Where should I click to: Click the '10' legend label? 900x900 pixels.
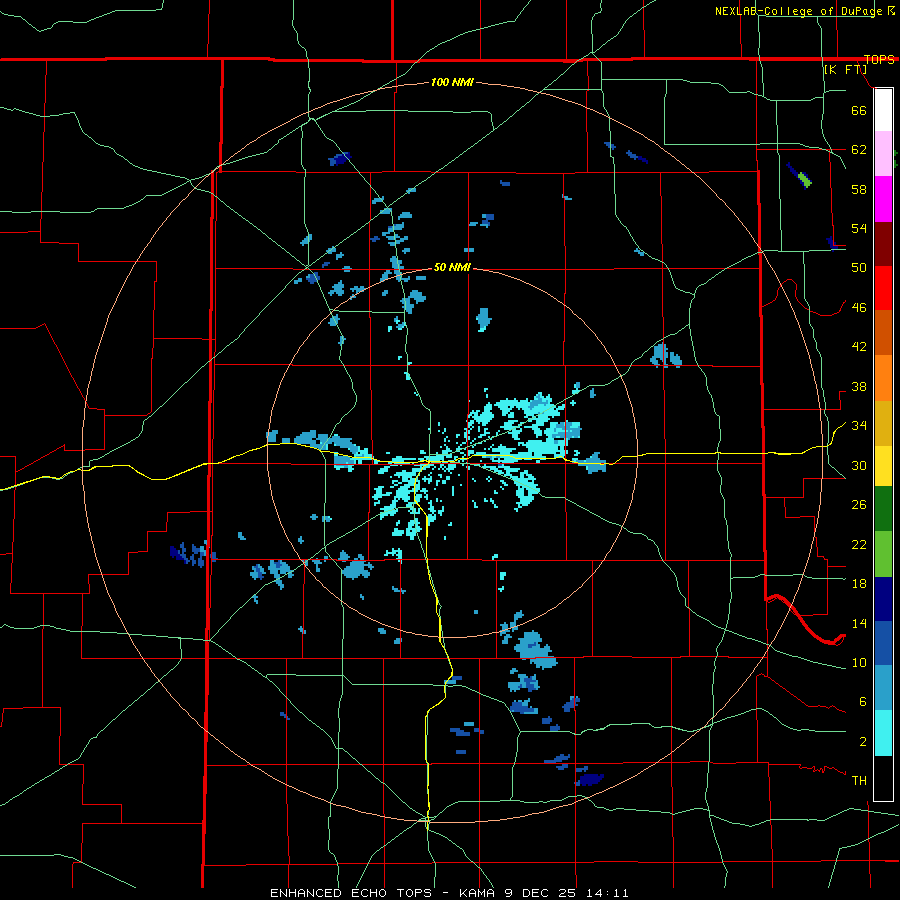pyautogui.click(x=859, y=662)
